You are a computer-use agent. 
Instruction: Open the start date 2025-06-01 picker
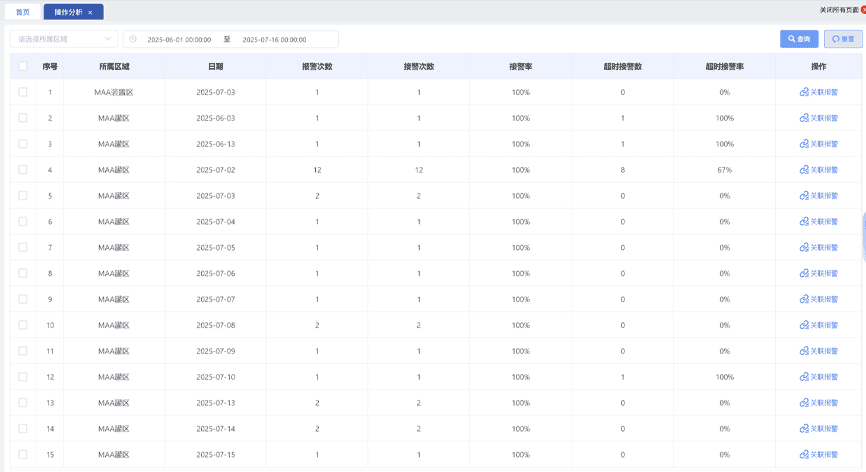pos(179,39)
